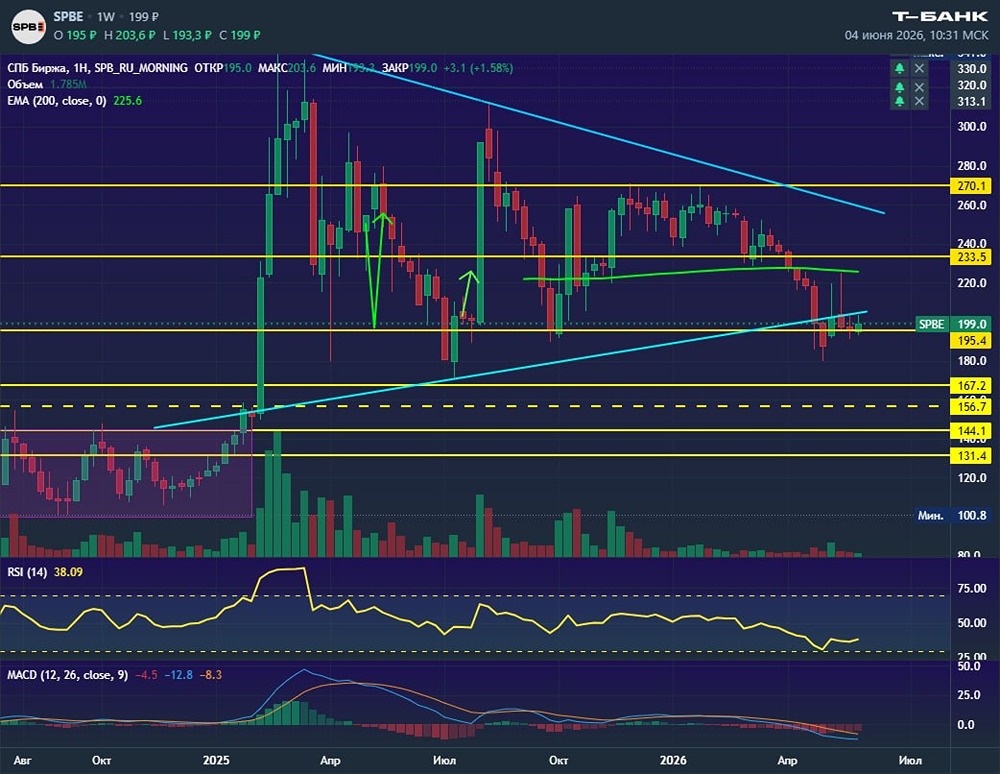Click the last Июл label on time axis
1000x774 pixels.
pos(910,761)
